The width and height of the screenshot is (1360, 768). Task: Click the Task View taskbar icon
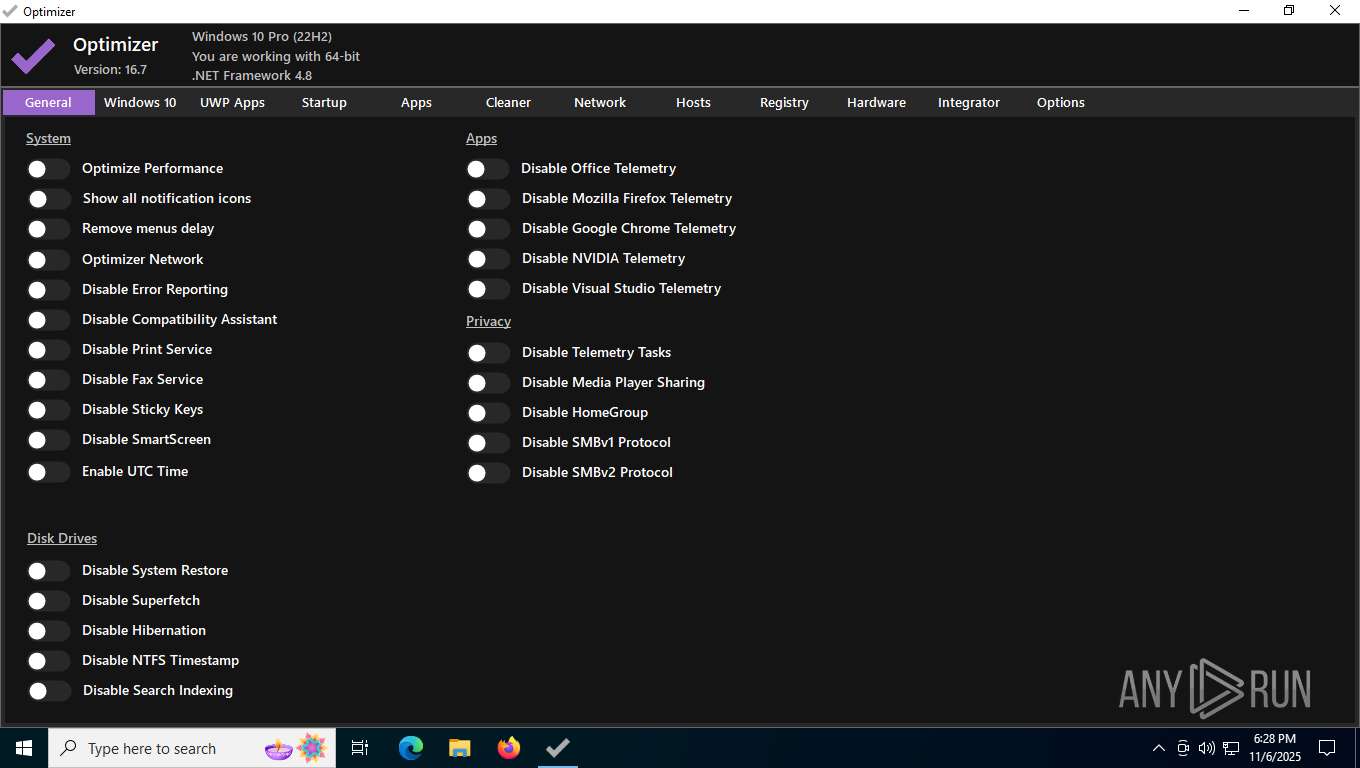[x=360, y=748]
